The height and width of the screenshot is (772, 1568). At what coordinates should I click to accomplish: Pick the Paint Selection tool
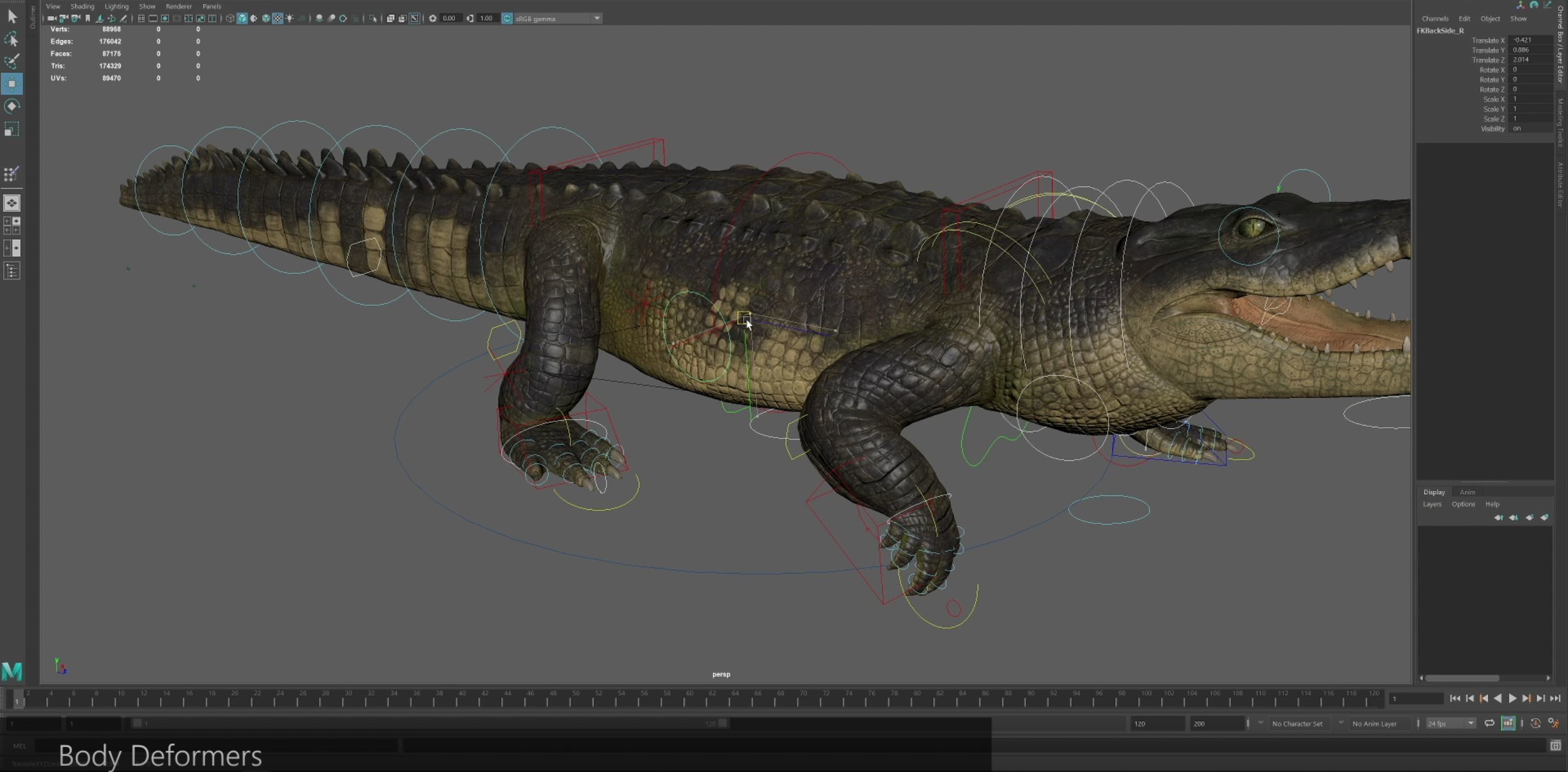[12, 61]
